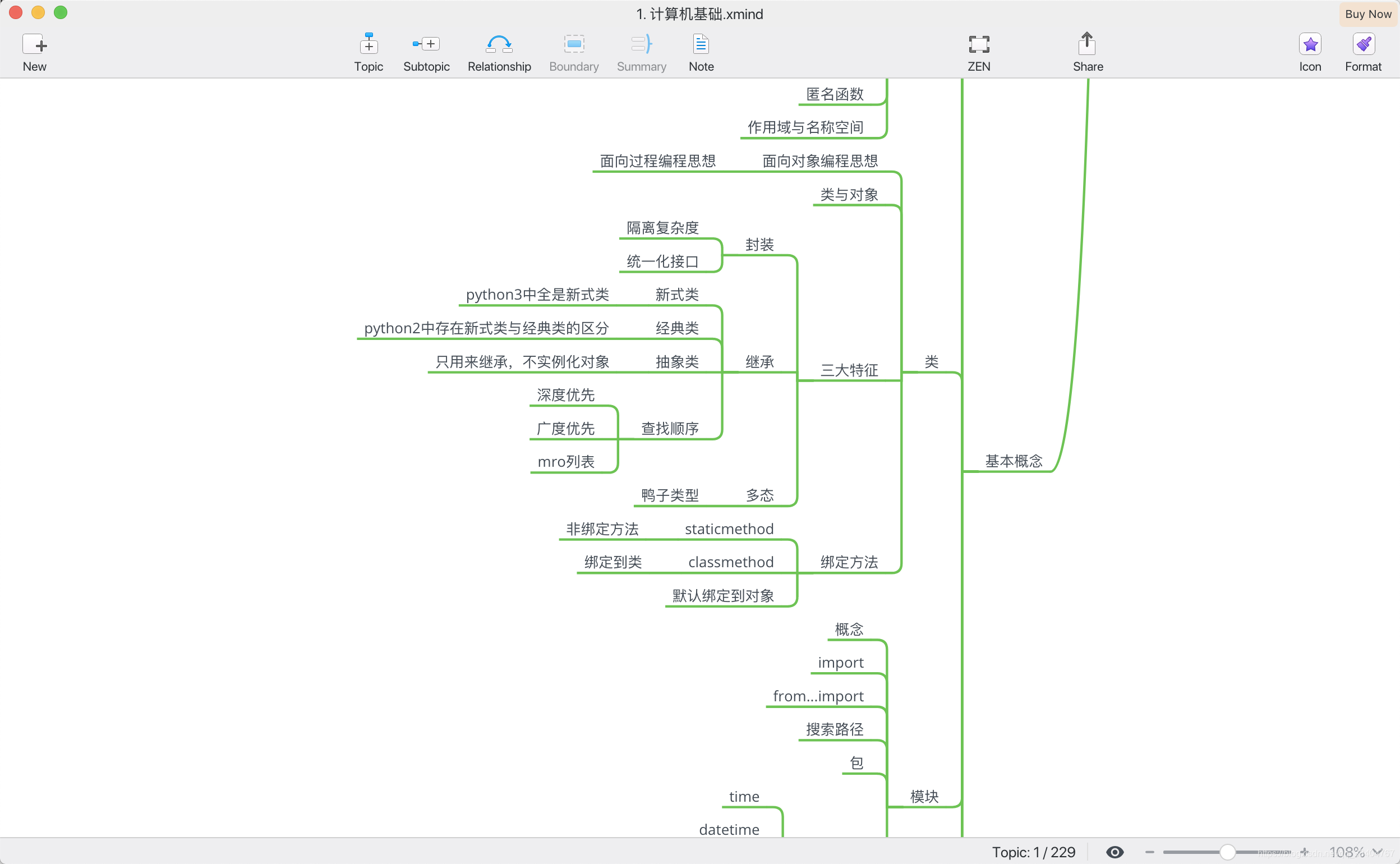1400x864 pixels.
Task: Select the 基本概念 topic
Action: (x=1014, y=461)
